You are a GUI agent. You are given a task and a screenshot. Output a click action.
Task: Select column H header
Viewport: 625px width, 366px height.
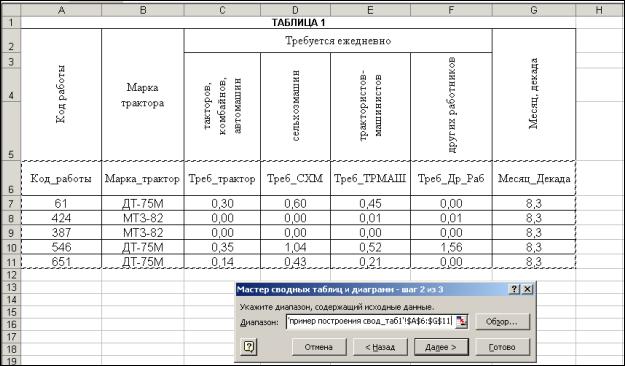599,10
